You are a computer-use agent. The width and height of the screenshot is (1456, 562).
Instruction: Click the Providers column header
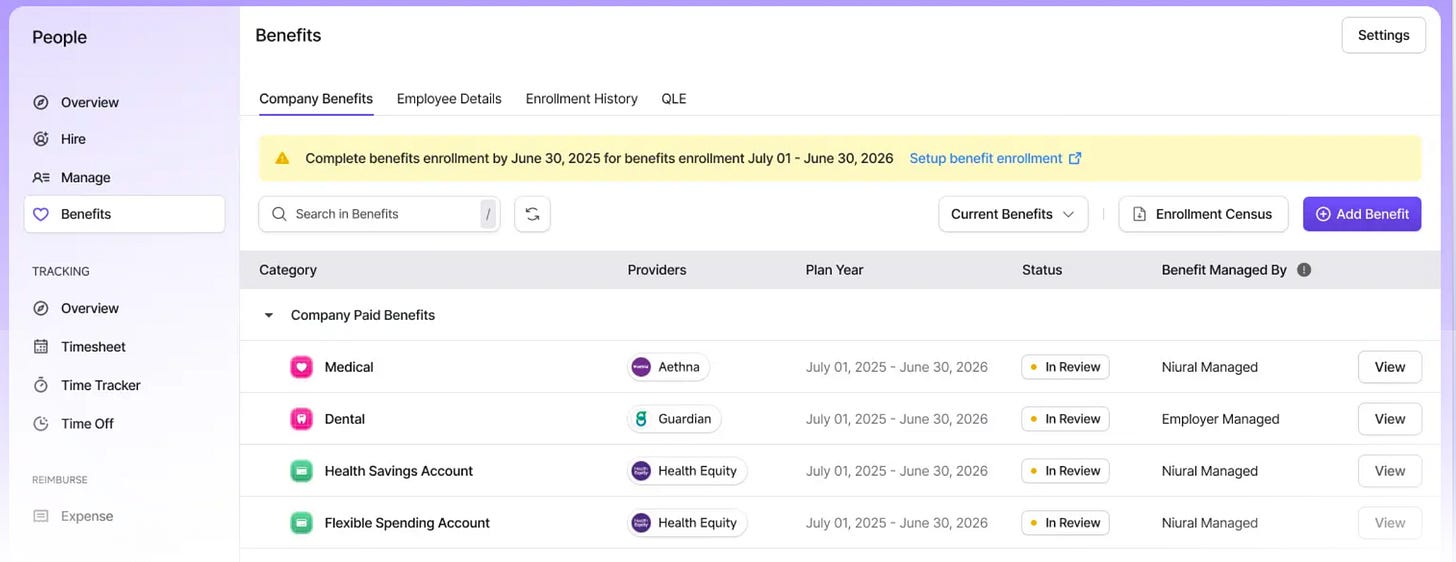[657, 270]
